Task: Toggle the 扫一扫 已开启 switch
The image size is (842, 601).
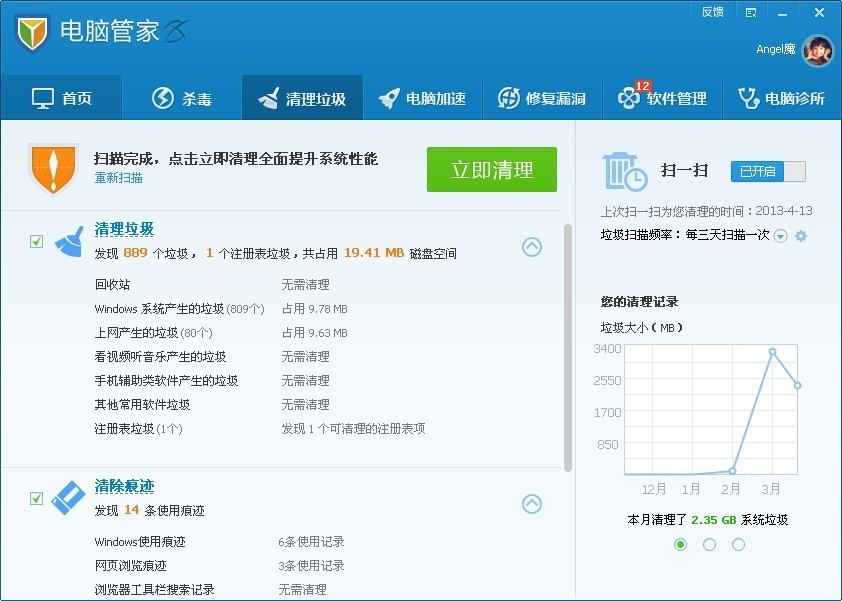Action: click(767, 171)
